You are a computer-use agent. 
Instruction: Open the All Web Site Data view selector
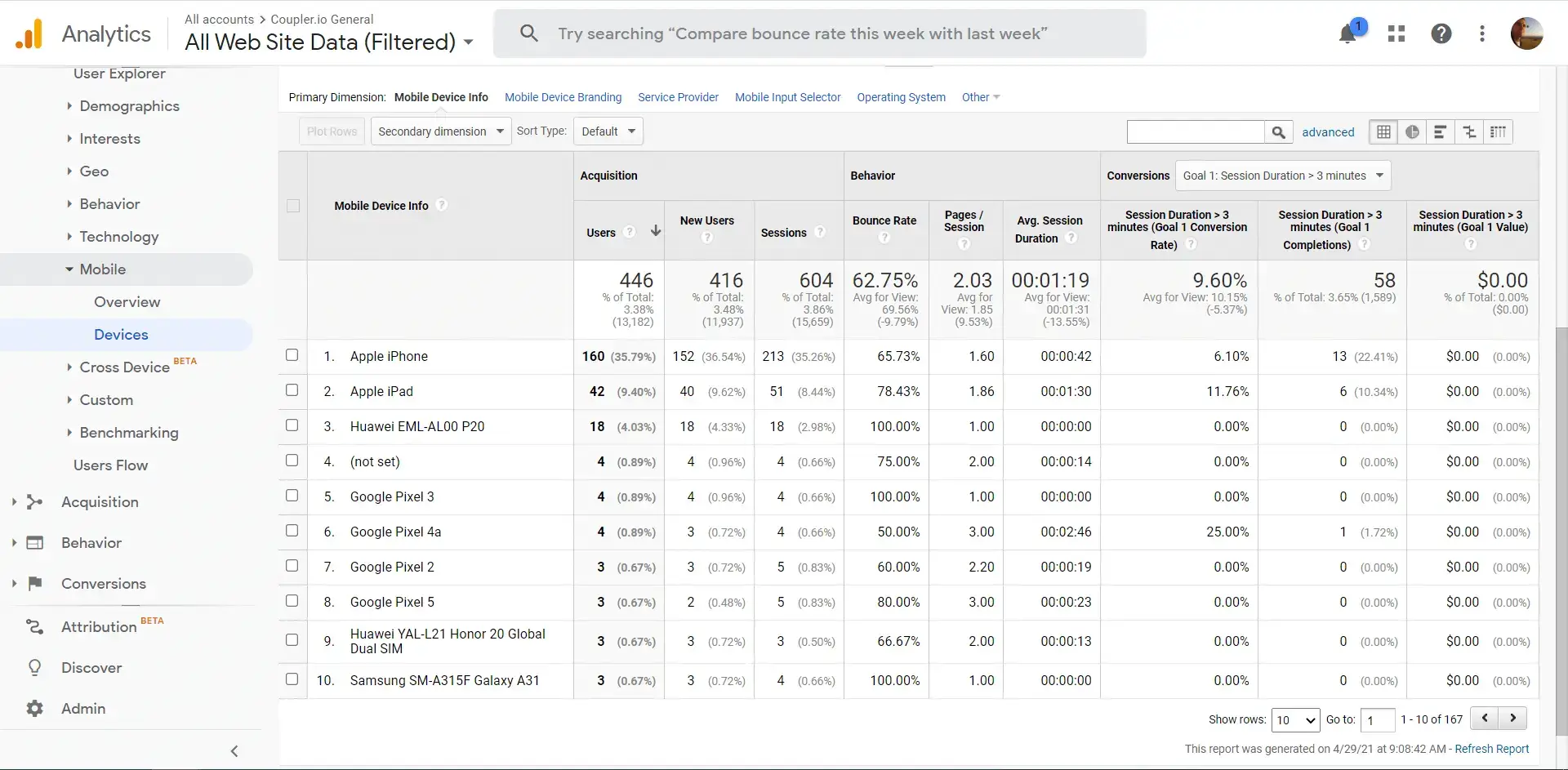tap(328, 42)
